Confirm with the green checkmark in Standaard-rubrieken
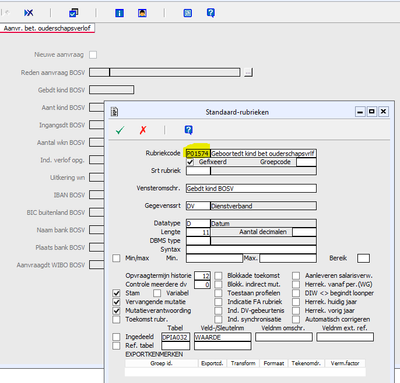400x383 pixels. coord(120,130)
